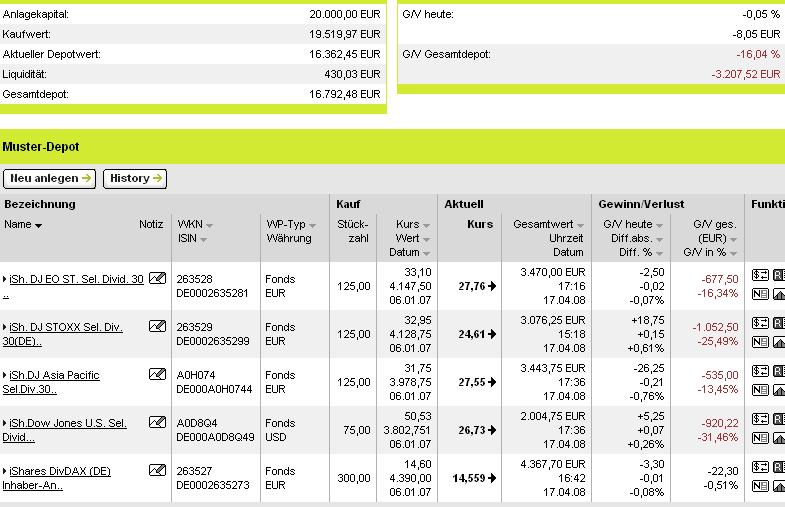The image size is (785, 507).
Task: Click trend arrow next to Kurs 26,73
Action: [492, 430]
